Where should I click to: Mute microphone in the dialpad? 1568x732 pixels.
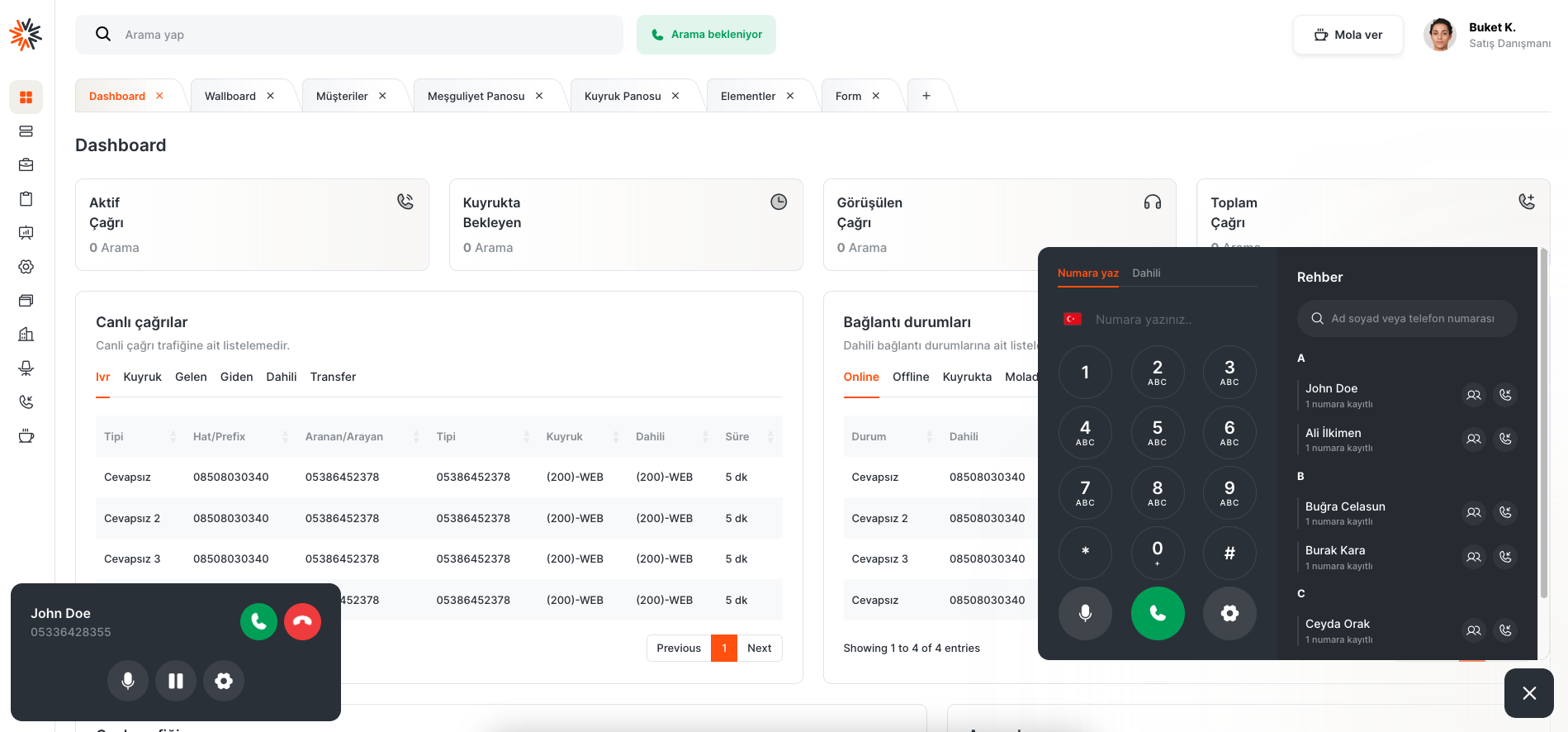click(x=1085, y=613)
